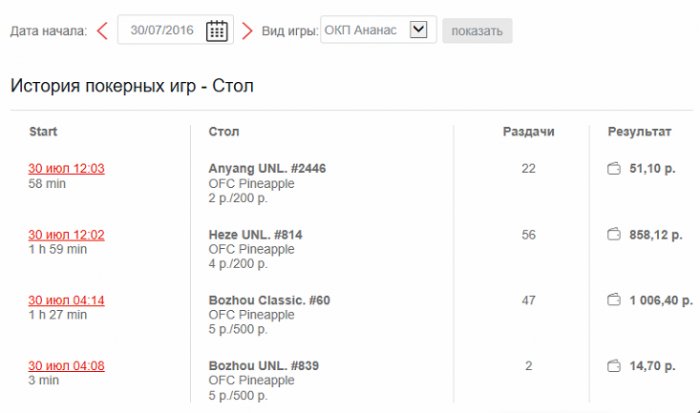Click wallet icon next to 1 006,40 р.
The image size is (700, 413).
[615, 300]
